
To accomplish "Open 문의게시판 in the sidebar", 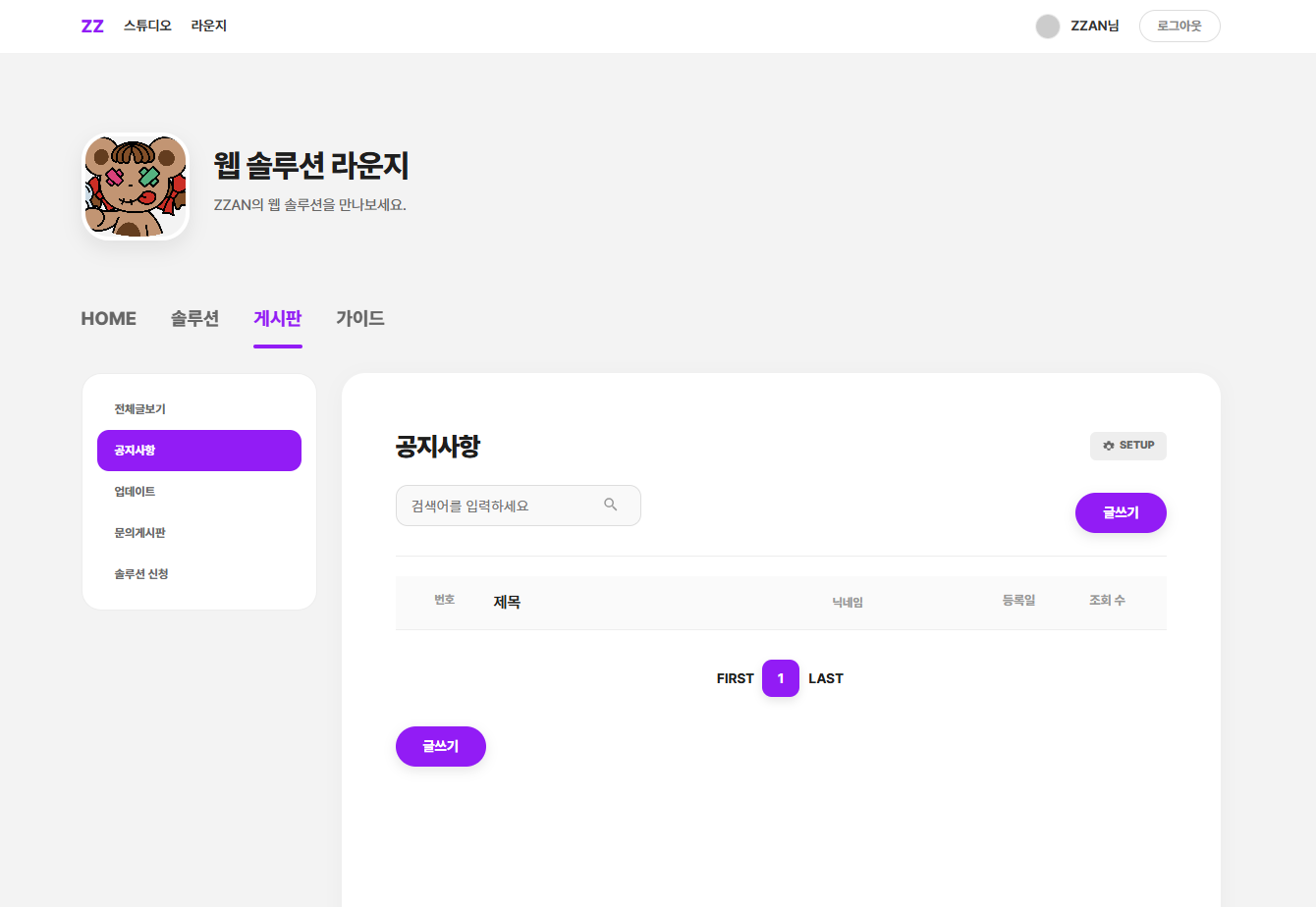I will click(x=140, y=533).
